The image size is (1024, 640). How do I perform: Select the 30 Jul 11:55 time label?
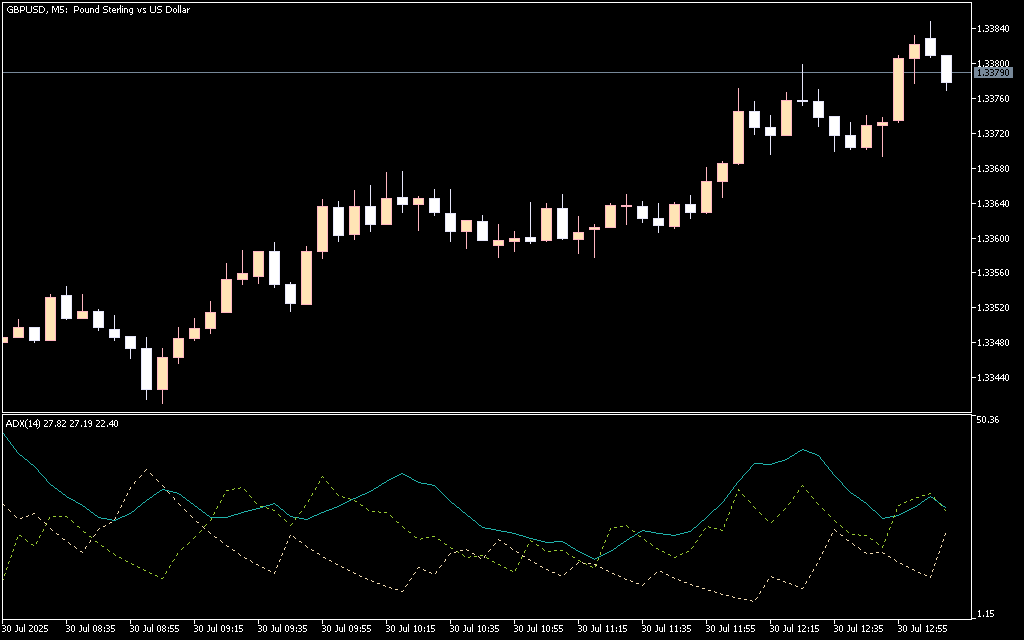point(730,630)
